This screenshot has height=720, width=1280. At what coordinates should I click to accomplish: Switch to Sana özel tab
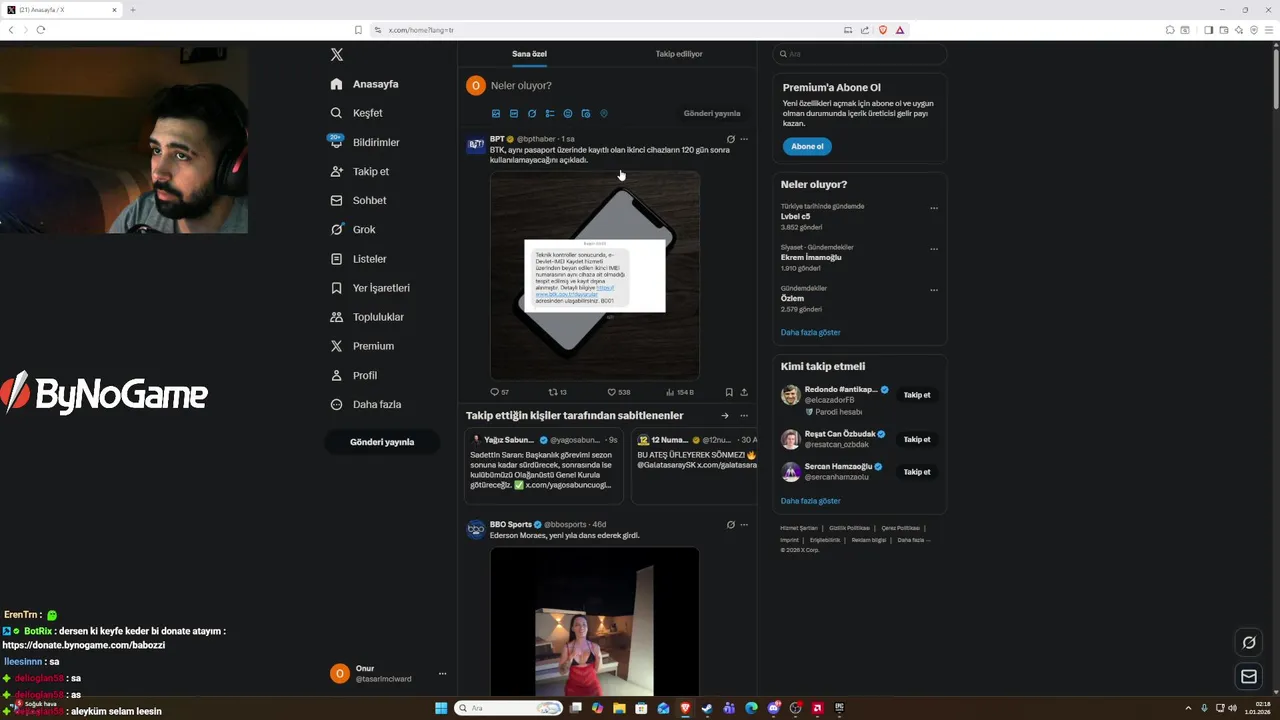[530, 54]
